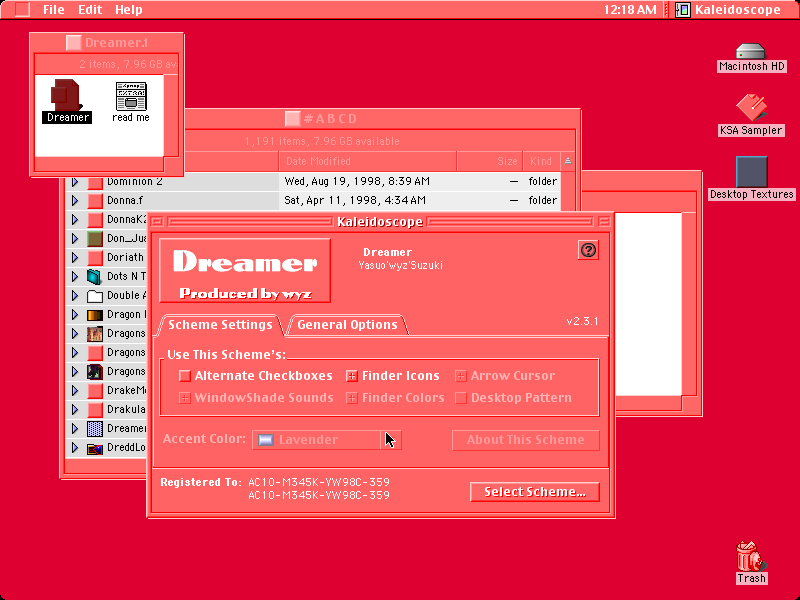Click the teal icon beside Dots N T
The width and height of the screenshot is (800, 600).
coord(95,277)
